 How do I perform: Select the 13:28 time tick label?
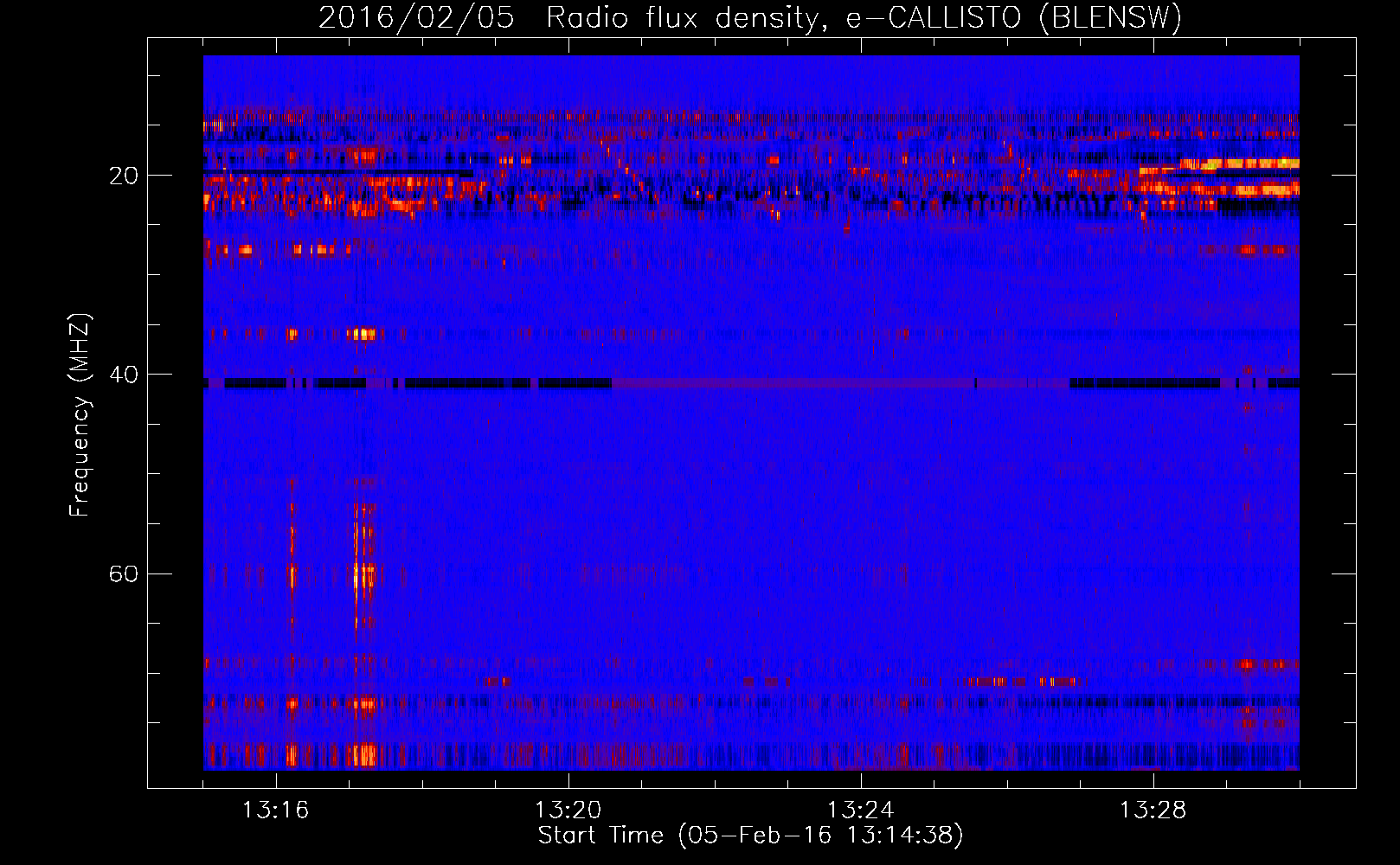(1153, 811)
